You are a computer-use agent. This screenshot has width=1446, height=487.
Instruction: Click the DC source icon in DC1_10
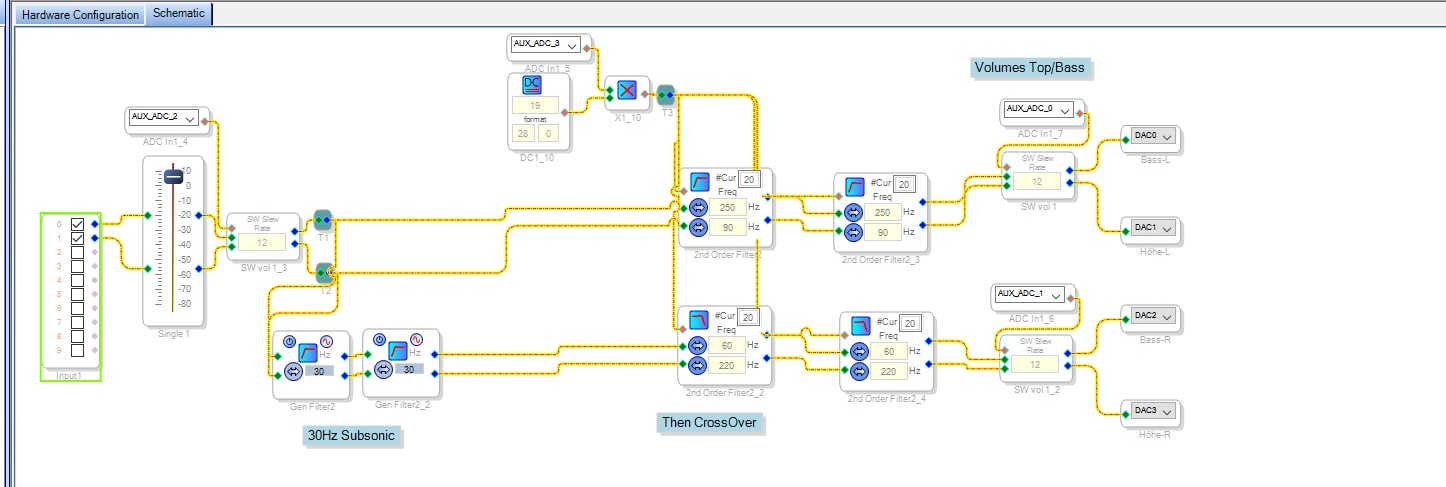[533, 86]
